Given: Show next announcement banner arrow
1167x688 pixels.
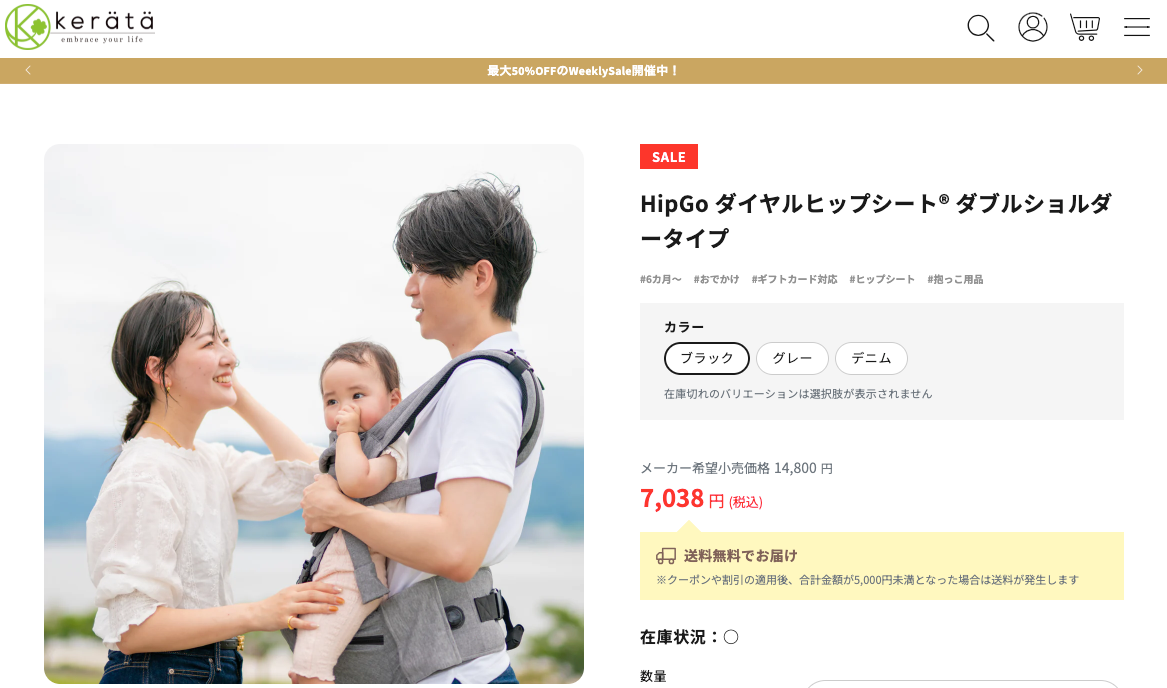Looking at the screenshot, I should click(1139, 70).
